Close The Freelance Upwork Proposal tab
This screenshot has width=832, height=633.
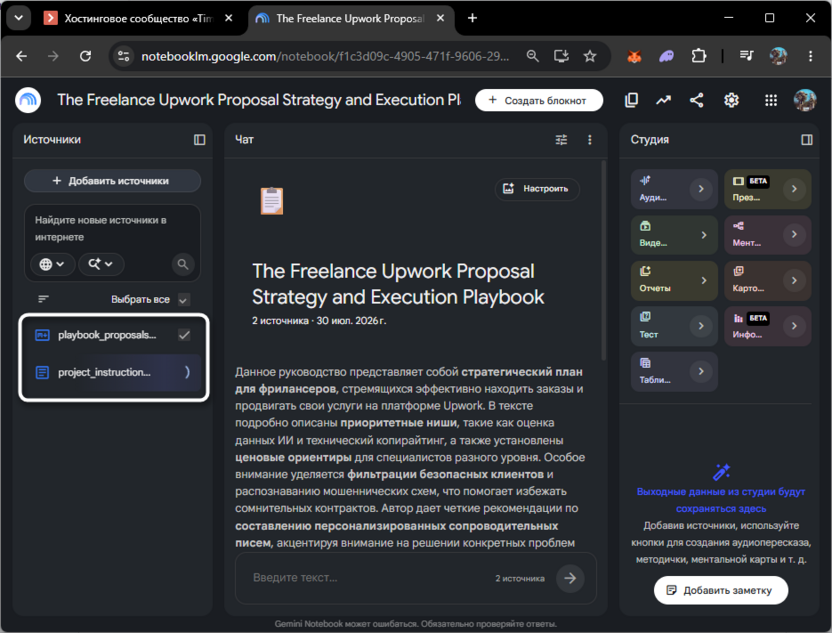[440, 18]
